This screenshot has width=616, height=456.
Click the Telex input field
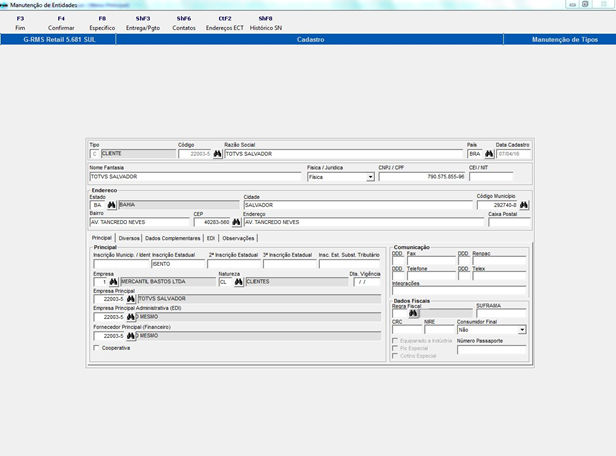[x=499, y=276]
